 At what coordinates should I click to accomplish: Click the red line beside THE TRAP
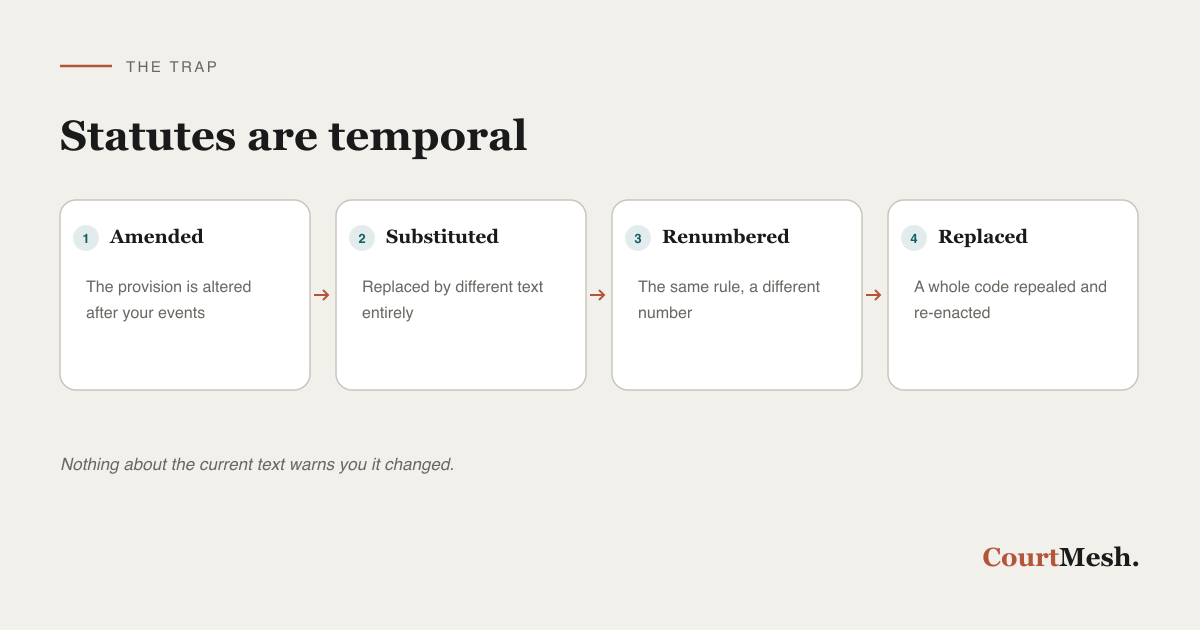[86, 66]
